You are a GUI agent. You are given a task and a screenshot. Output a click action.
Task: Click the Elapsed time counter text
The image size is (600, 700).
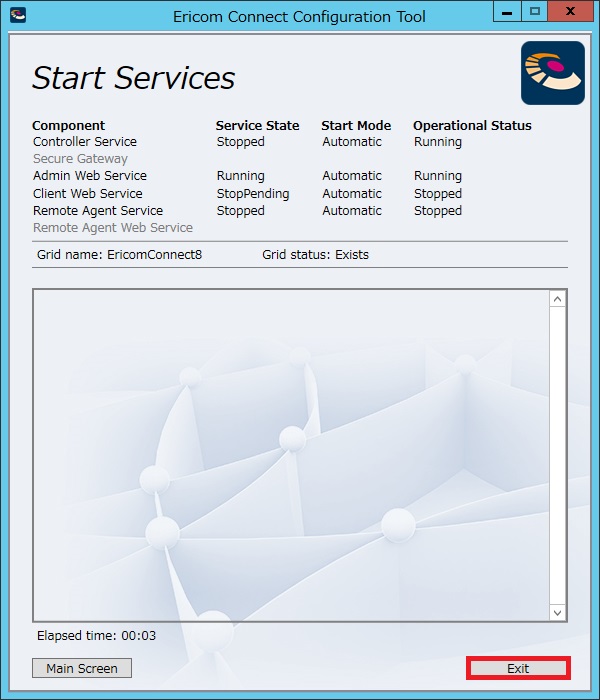96,635
